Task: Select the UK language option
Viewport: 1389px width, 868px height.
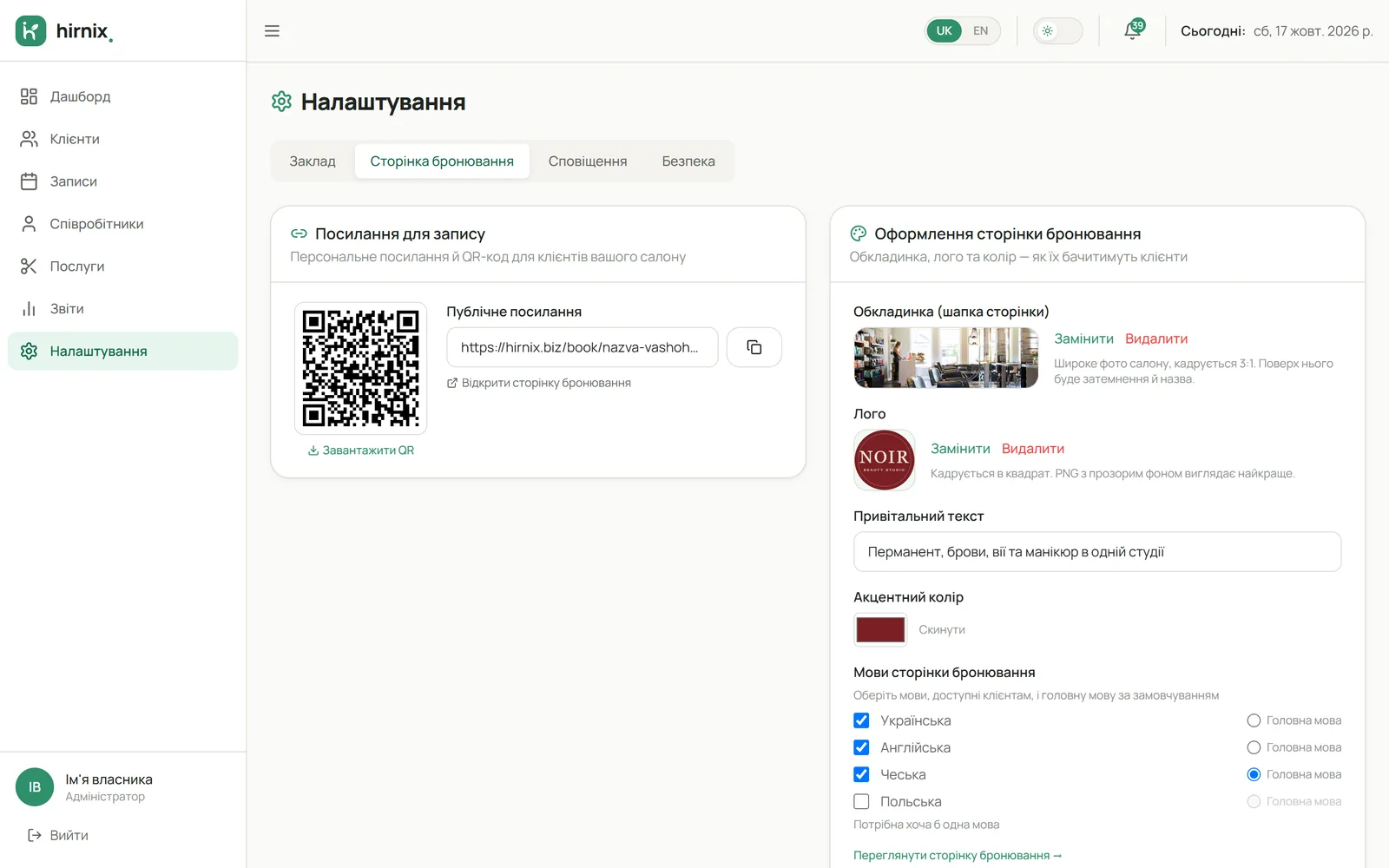Action: (x=944, y=31)
